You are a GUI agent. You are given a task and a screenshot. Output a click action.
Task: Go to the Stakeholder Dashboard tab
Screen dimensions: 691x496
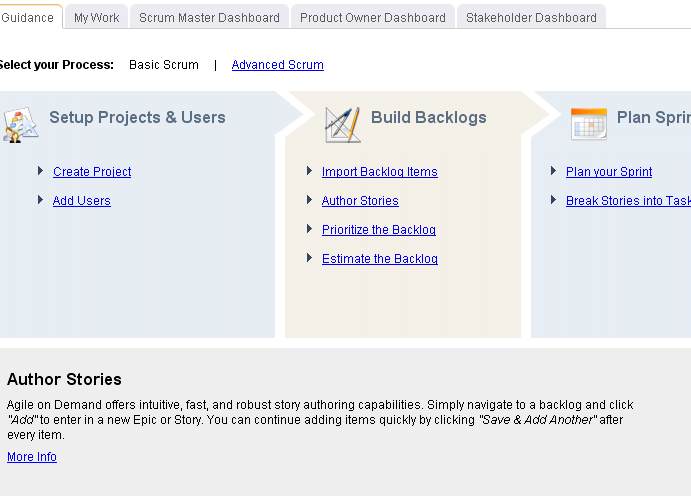(531, 17)
